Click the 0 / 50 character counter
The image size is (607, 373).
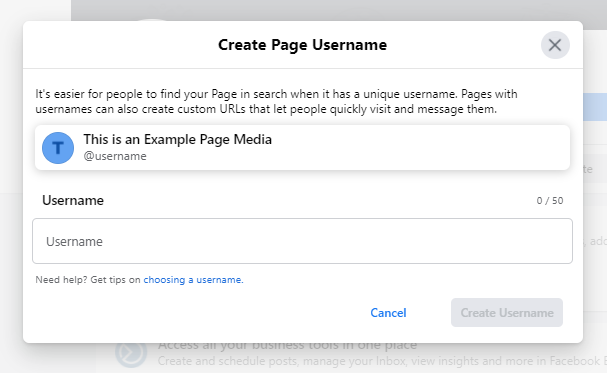[x=550, y=201]
